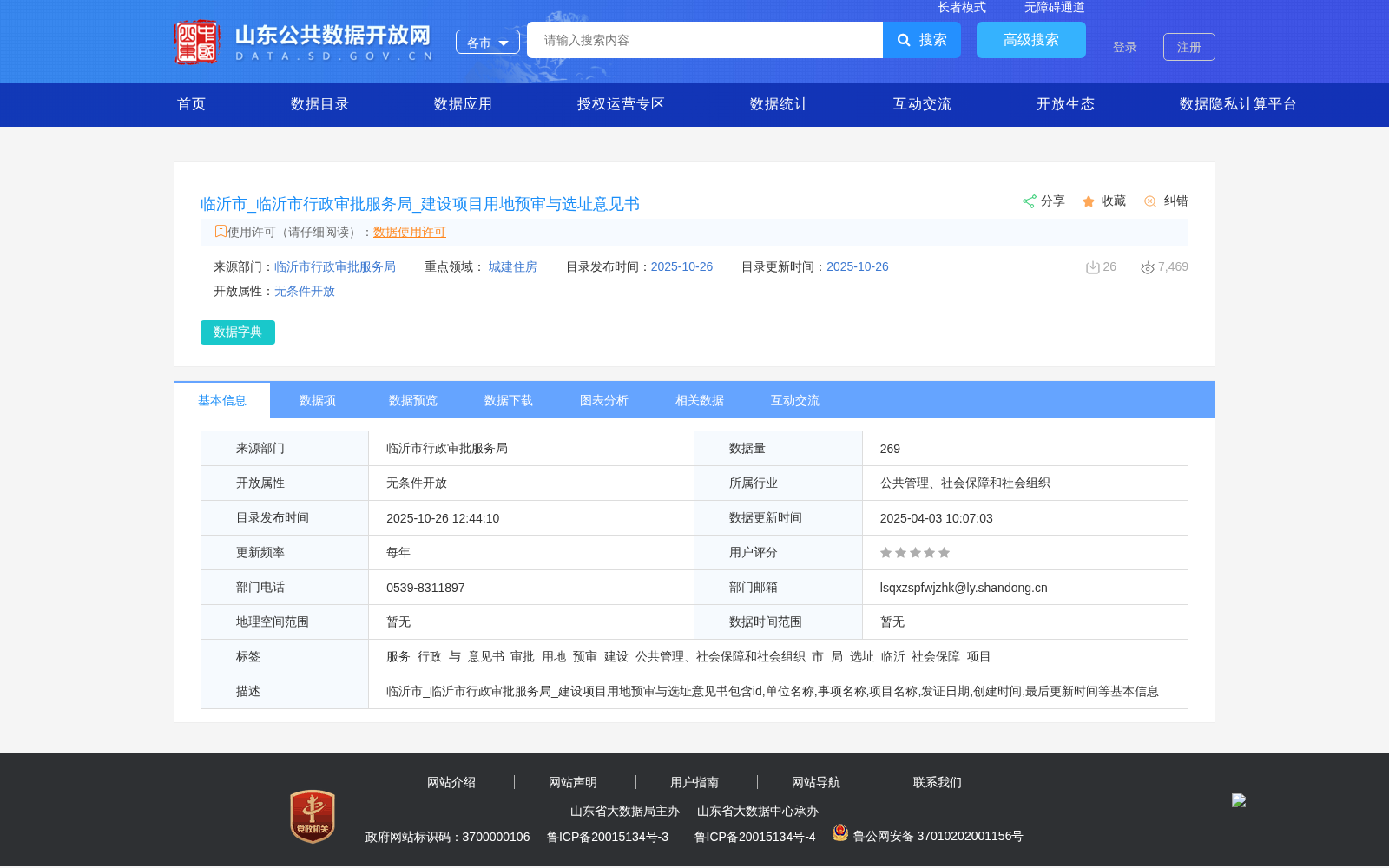Open 联系我们 footer link
This screenshot has height=868, width=1389.
pyautogui.click(x=938, y=782)
